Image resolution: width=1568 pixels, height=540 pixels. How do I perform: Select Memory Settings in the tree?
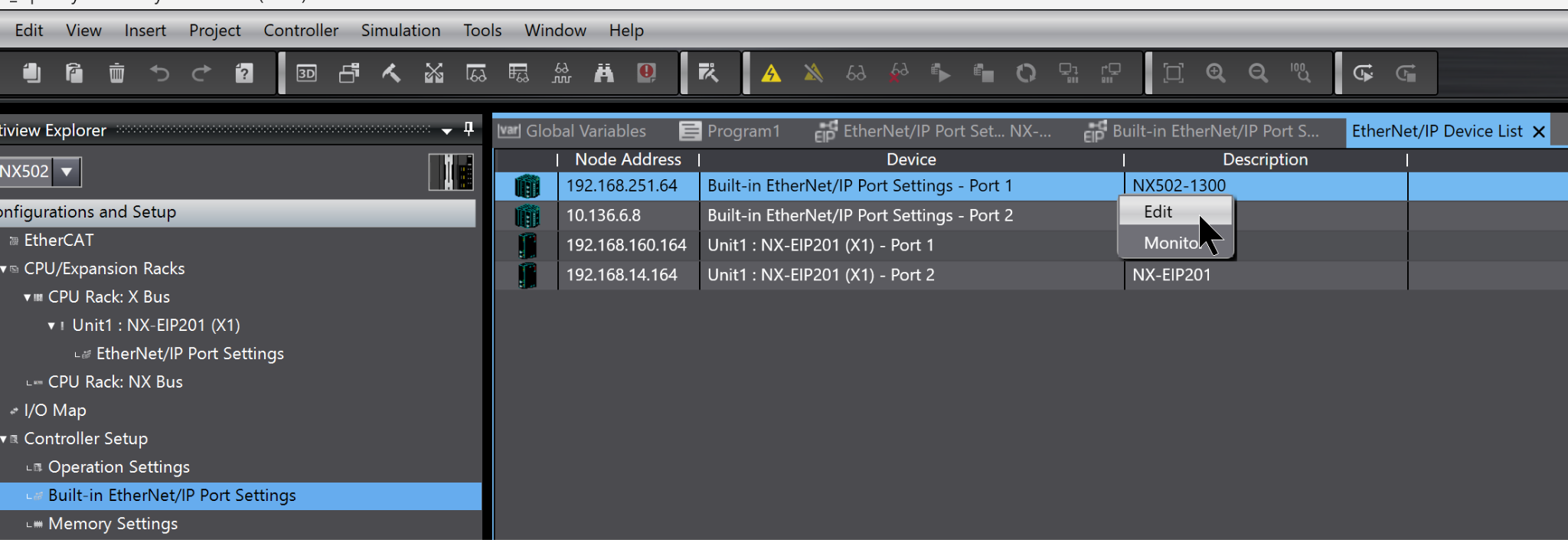[x=113, y=524]
